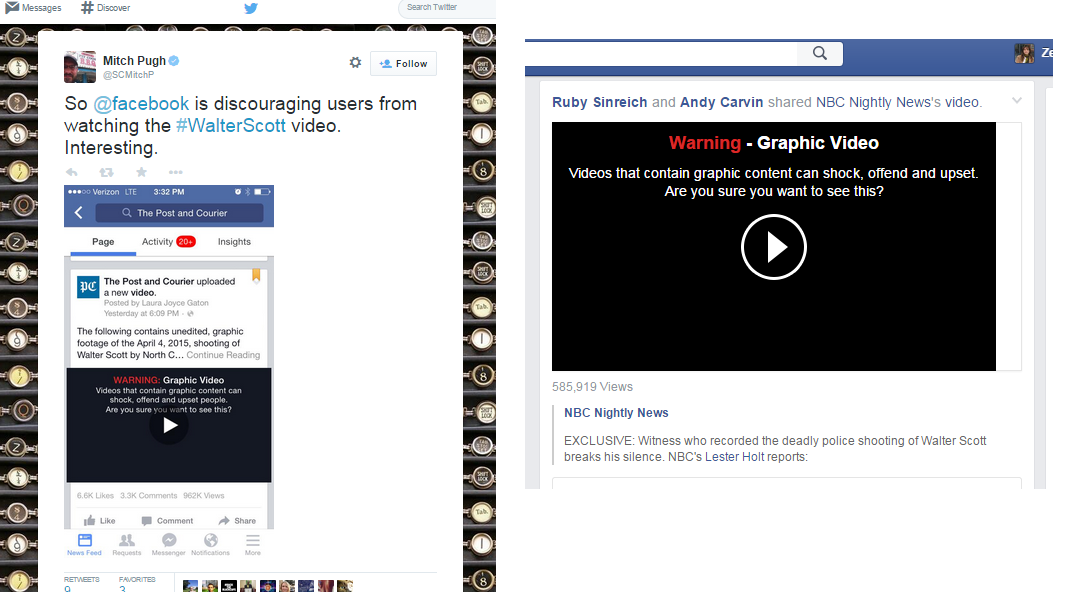Screen dimensions: 1077x592
Task: Play the Post and Courier graphic video
Action: (x=169, y=426)
